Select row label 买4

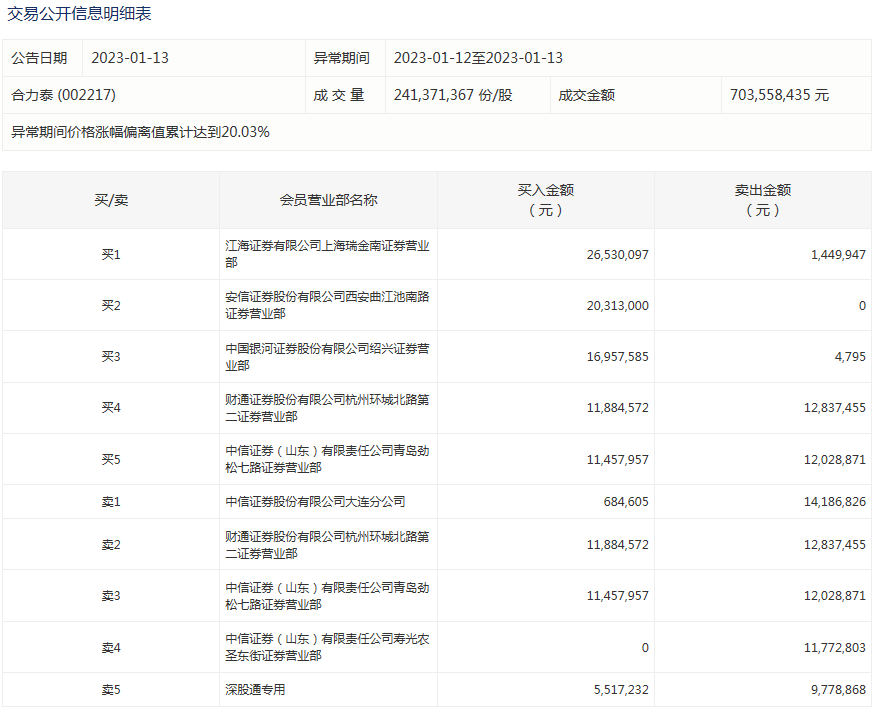pos(111,408)
